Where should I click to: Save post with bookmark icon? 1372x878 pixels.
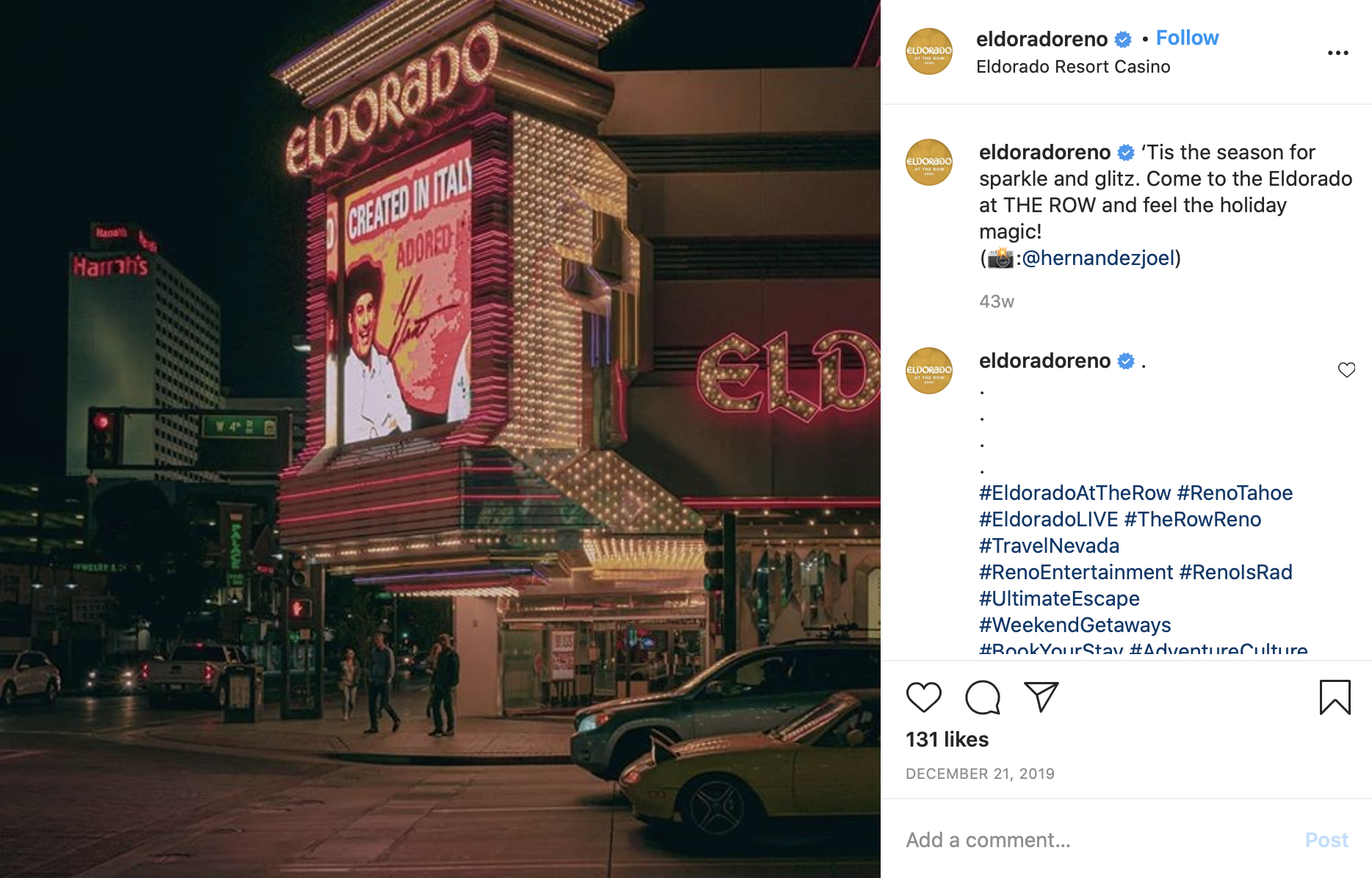1335,697
